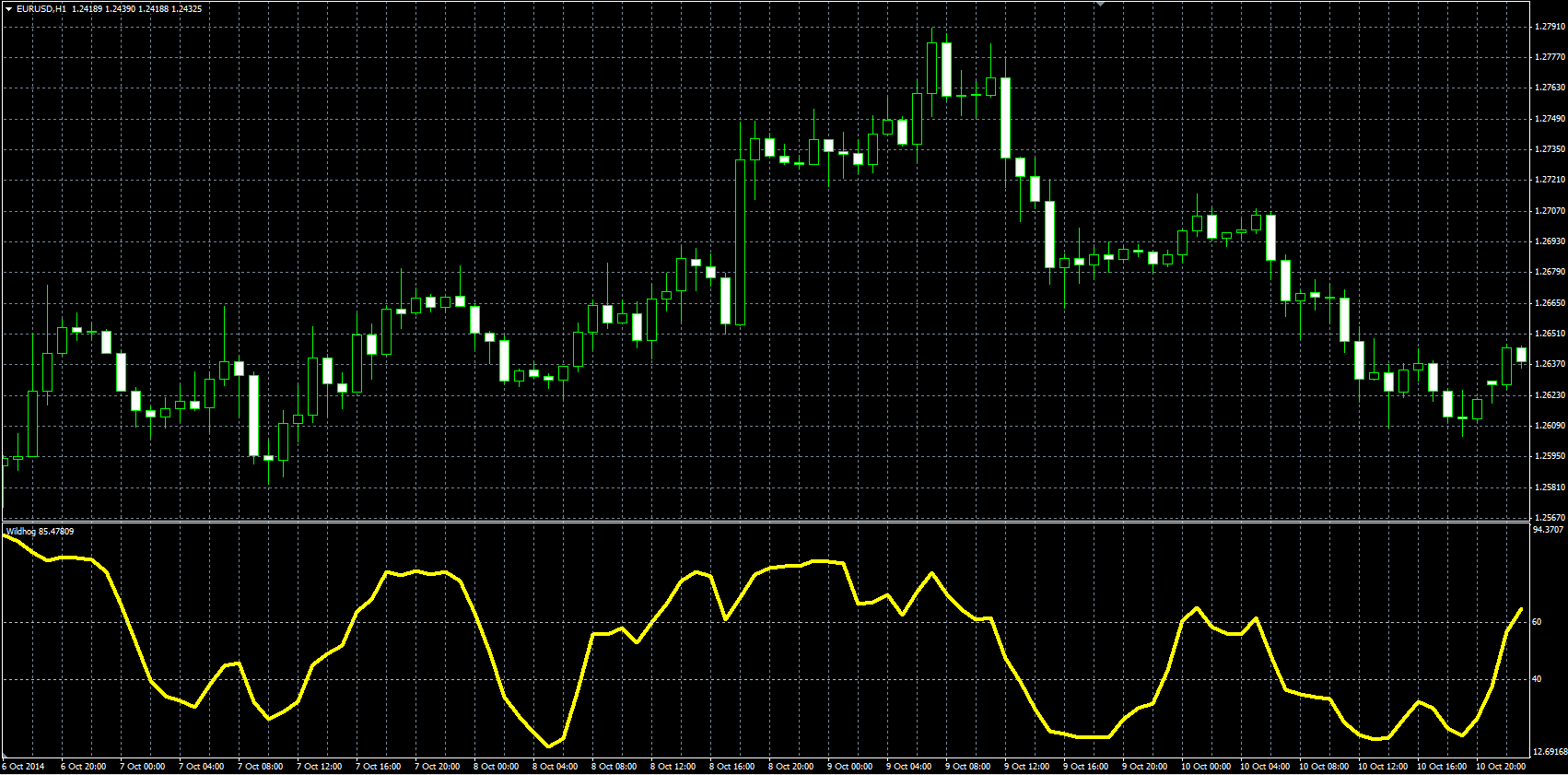Click the 9 Oct 08:00 time label
Screen dimensions: 1568x775
point(967,767)
